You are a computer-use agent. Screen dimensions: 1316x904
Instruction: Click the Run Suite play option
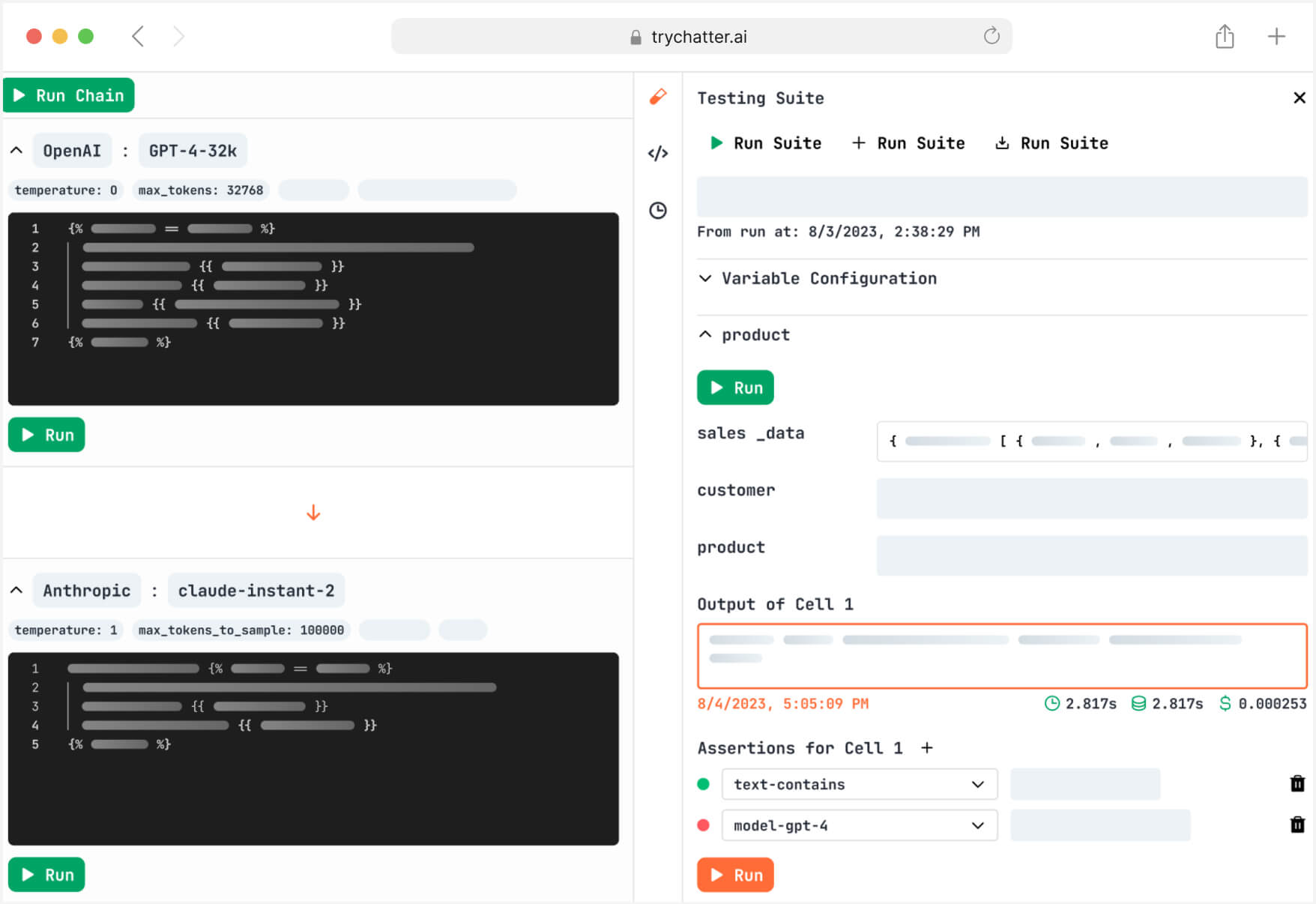click(766, 143)
